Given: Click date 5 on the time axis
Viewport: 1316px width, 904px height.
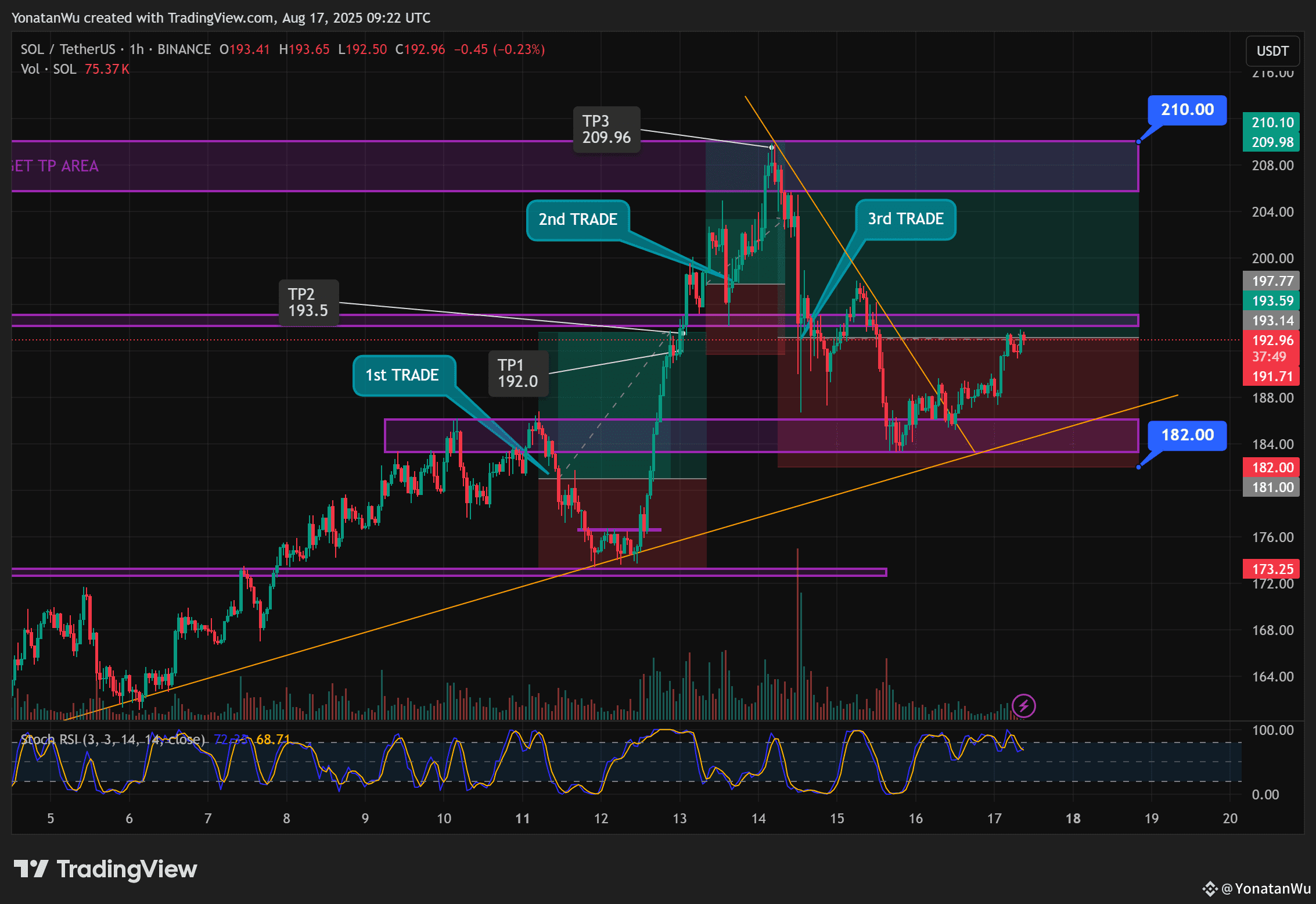Looking at the screenshot, I should click(x=51, y=819).
